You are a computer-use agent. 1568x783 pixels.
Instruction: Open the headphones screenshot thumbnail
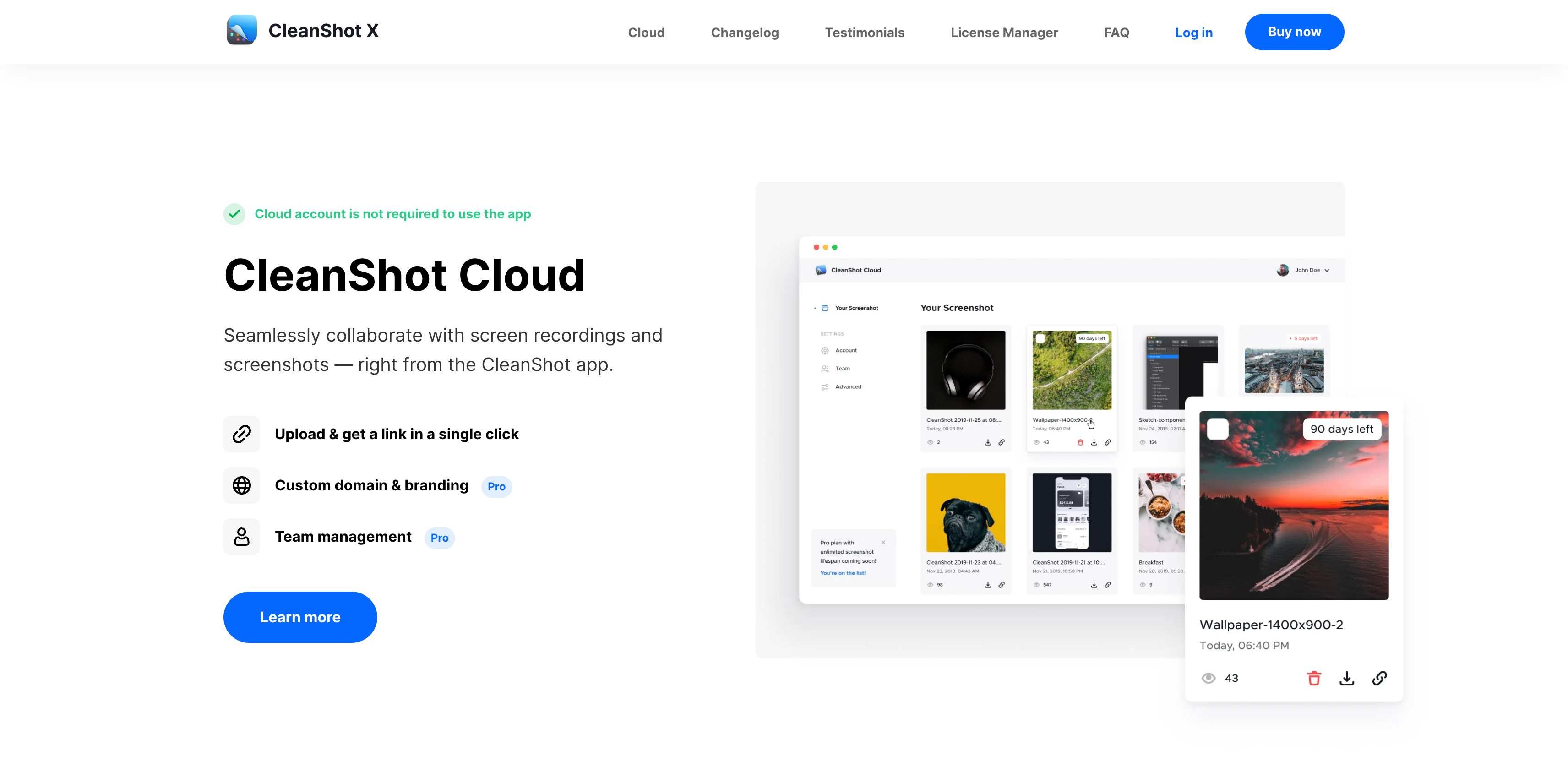pos(965,370)
